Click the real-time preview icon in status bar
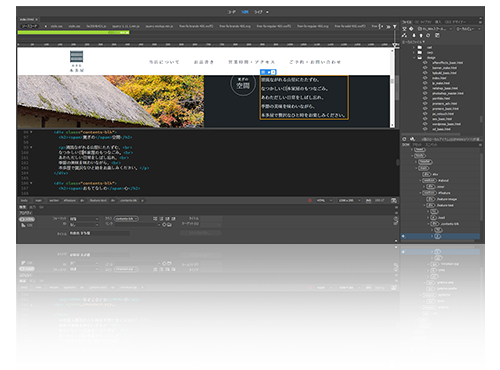This screenshot has height=370, width=500. (394, 200)
